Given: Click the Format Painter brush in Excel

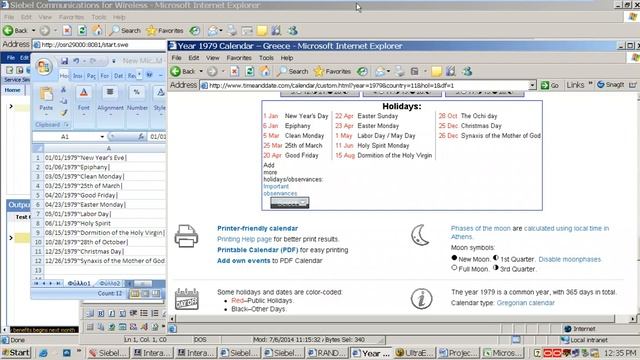Looking at the screenshot, I should pos(63,113).
